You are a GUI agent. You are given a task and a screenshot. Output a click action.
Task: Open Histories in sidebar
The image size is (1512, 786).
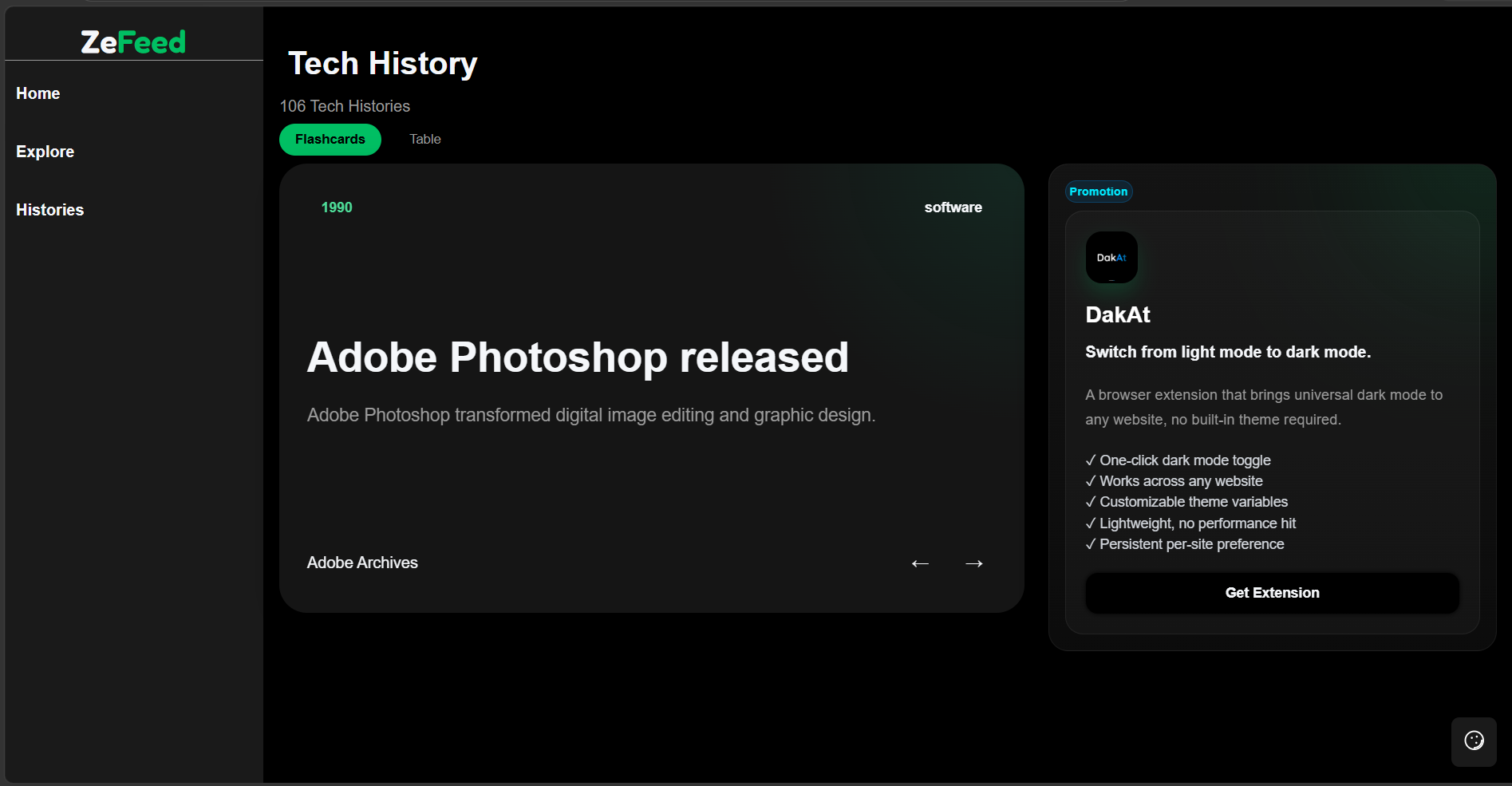[x=49, y=210]
